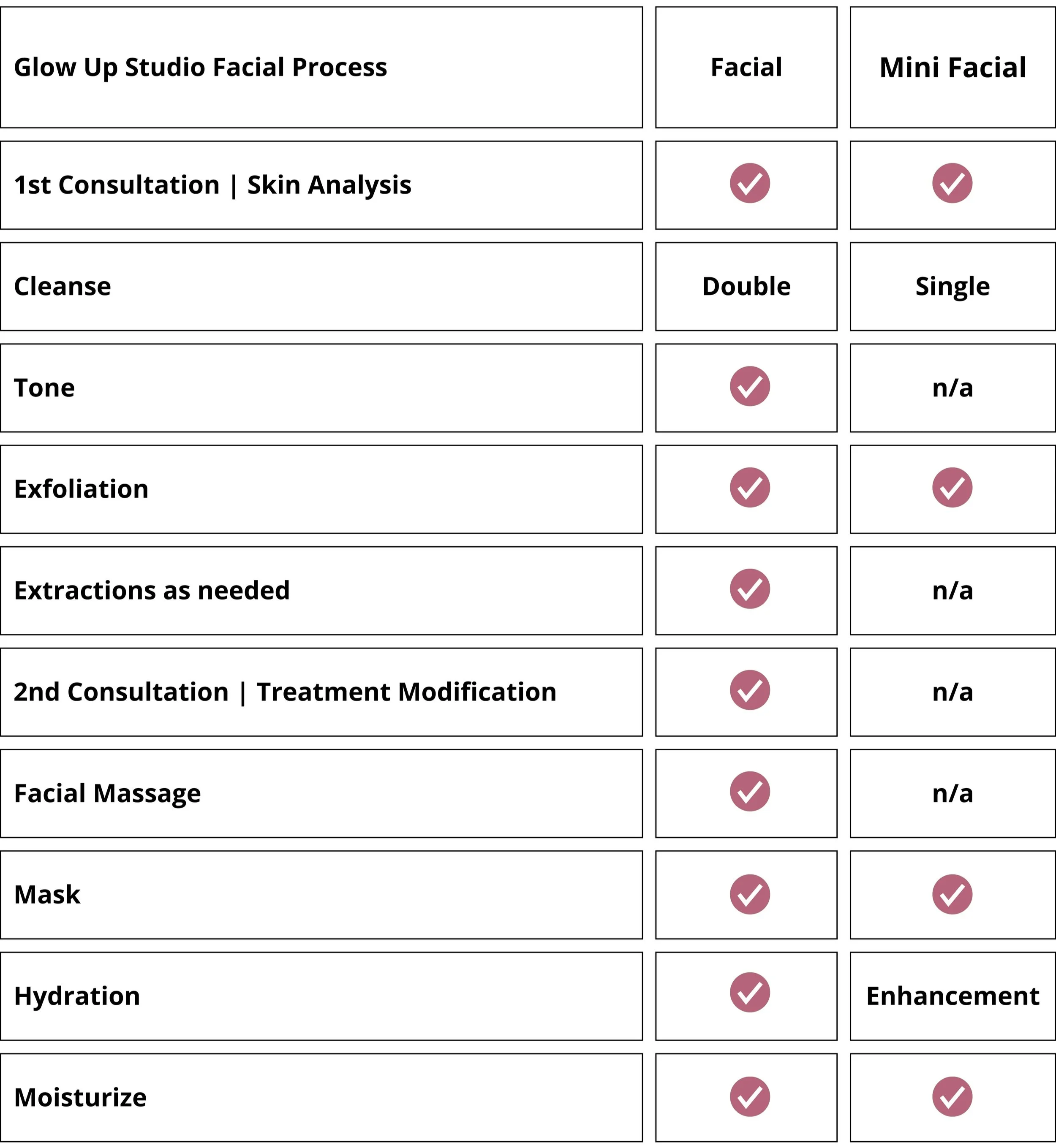Click the Facial checkmark in the Tone row
Screen dimensions: 1056x1148
pyautogui.click(x=750, y=386)
